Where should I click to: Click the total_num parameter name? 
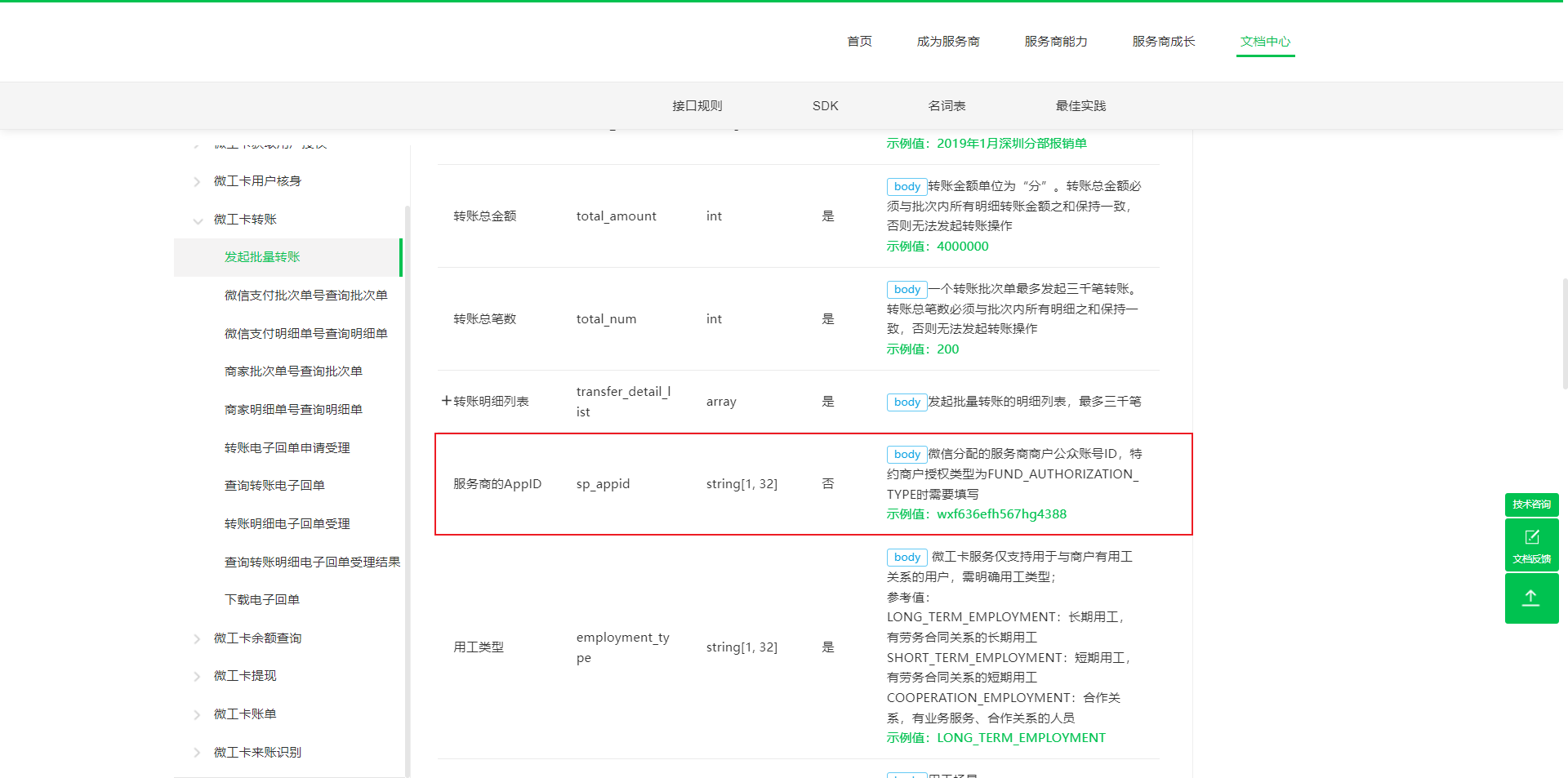(x=606, y=319)
